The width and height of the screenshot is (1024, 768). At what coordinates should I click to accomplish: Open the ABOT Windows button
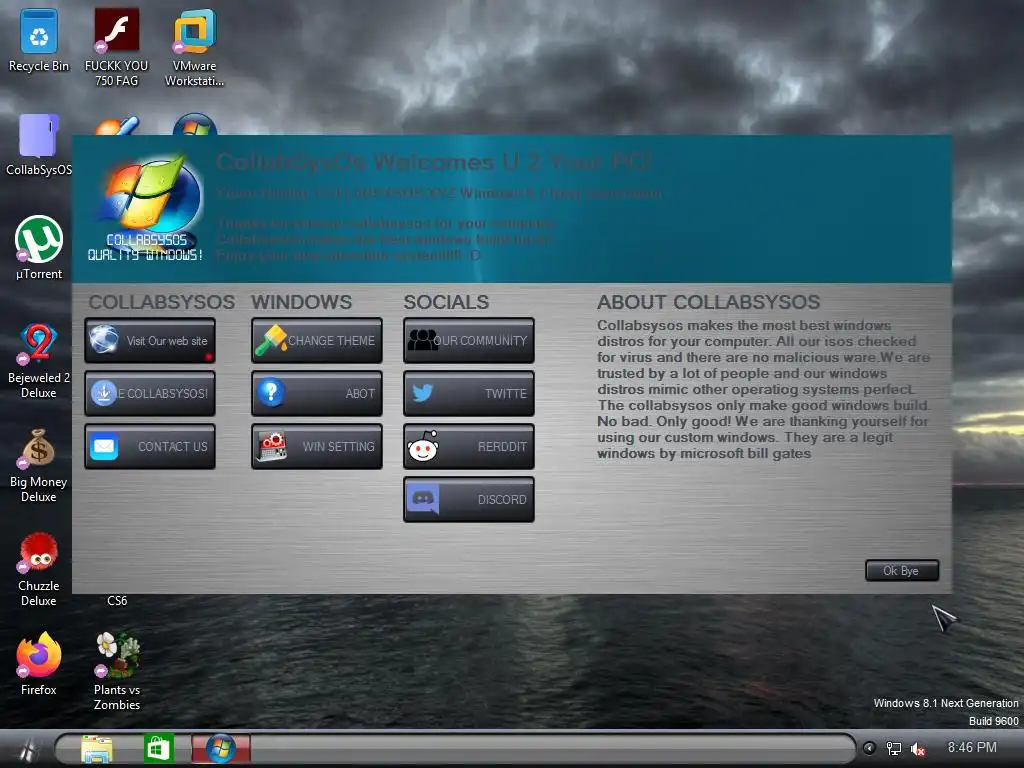(x=317, y=393)
